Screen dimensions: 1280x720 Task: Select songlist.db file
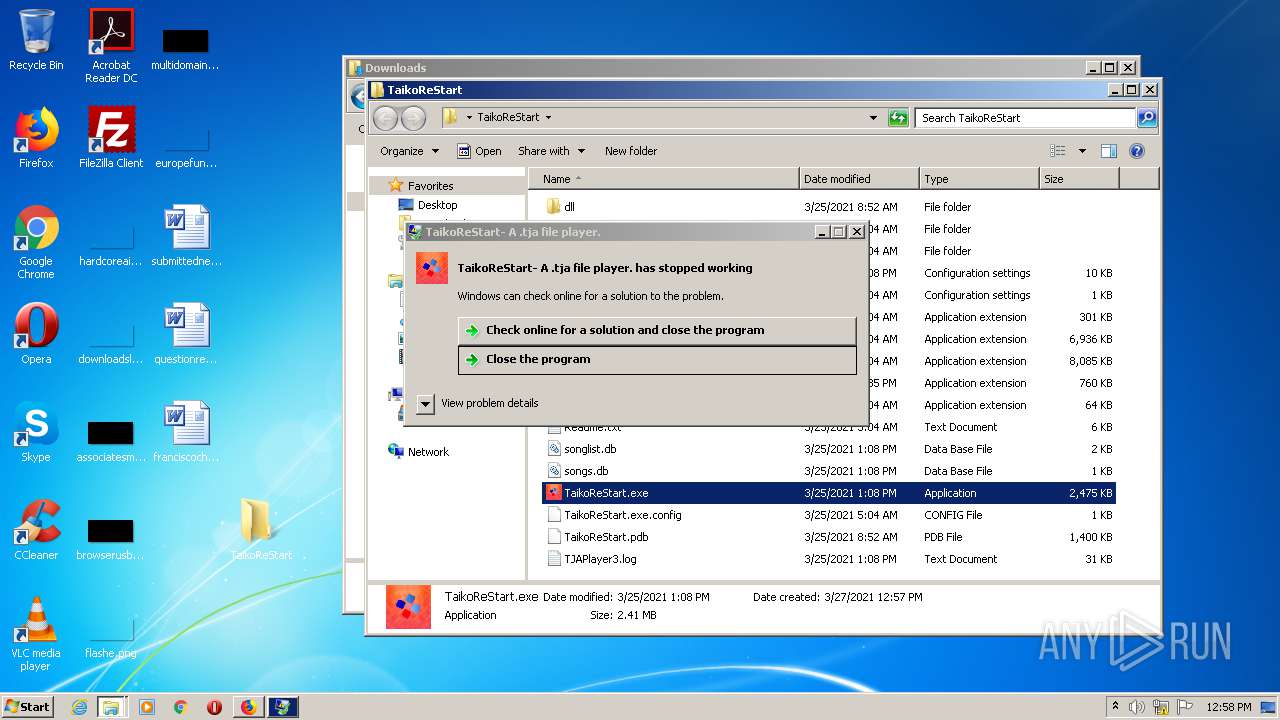pyautogui.click(x=590, y=449)
